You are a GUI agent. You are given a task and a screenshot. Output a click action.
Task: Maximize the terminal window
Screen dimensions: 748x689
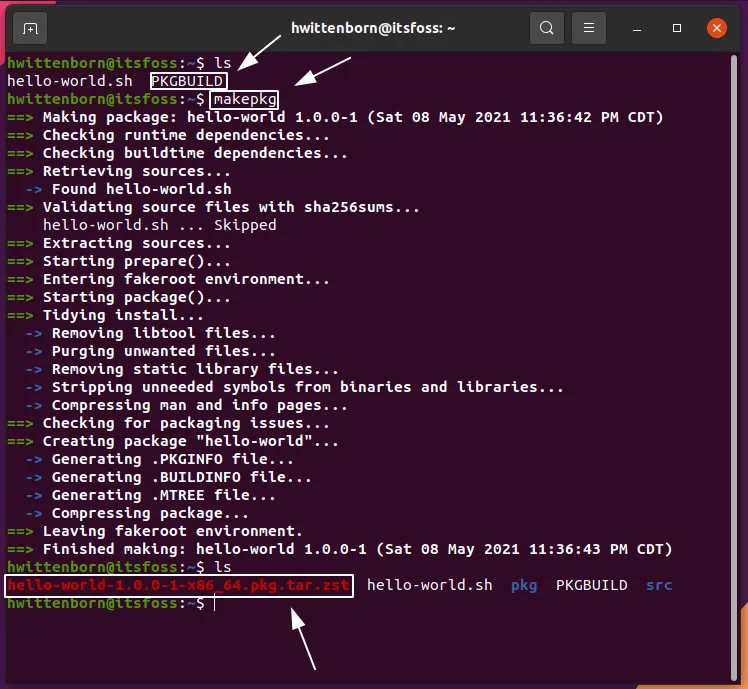[x=677, y=28]
